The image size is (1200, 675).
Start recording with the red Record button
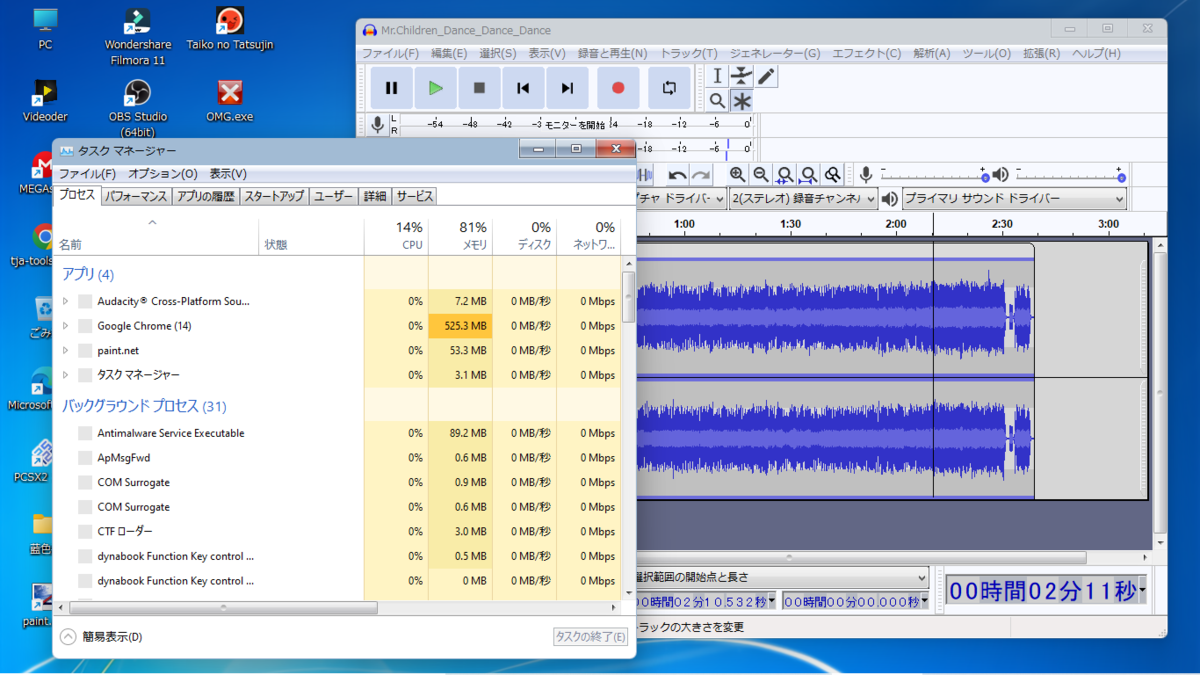click(x=618, y=88)
